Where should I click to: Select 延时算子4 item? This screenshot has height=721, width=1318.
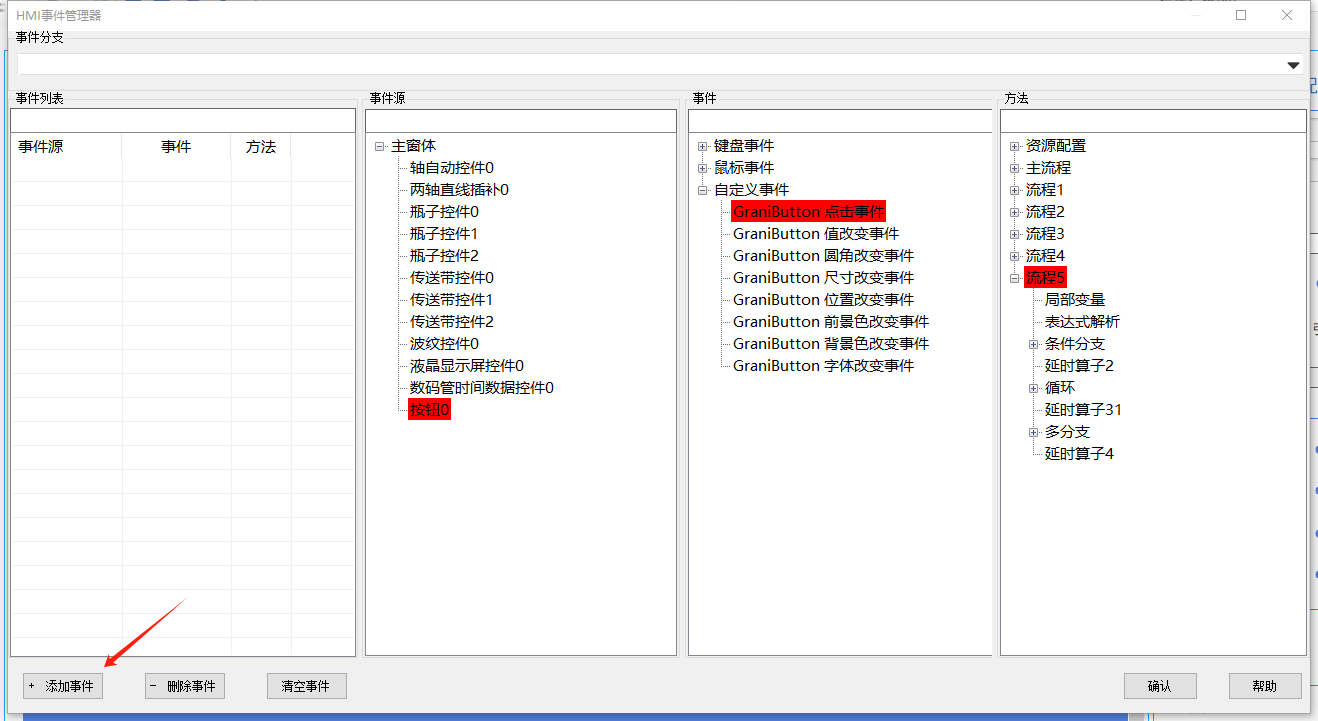click(1079, 454)
